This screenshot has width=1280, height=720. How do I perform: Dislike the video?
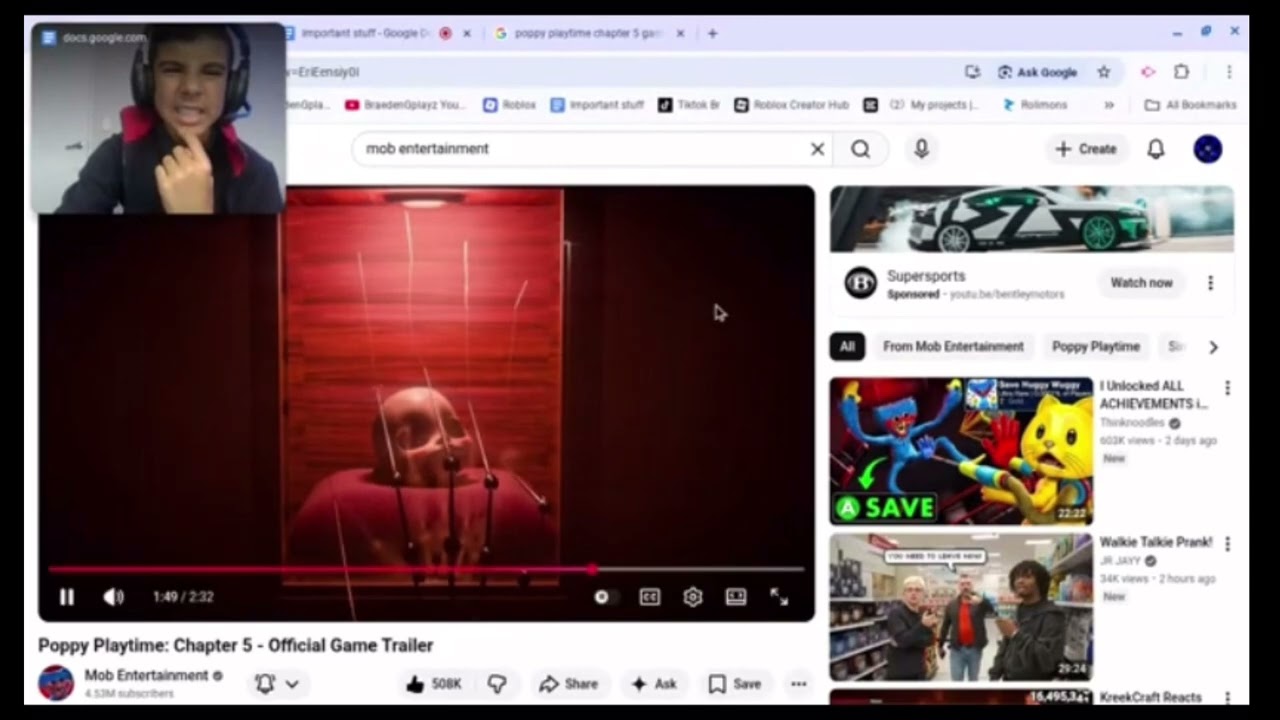tap(497, 684)
